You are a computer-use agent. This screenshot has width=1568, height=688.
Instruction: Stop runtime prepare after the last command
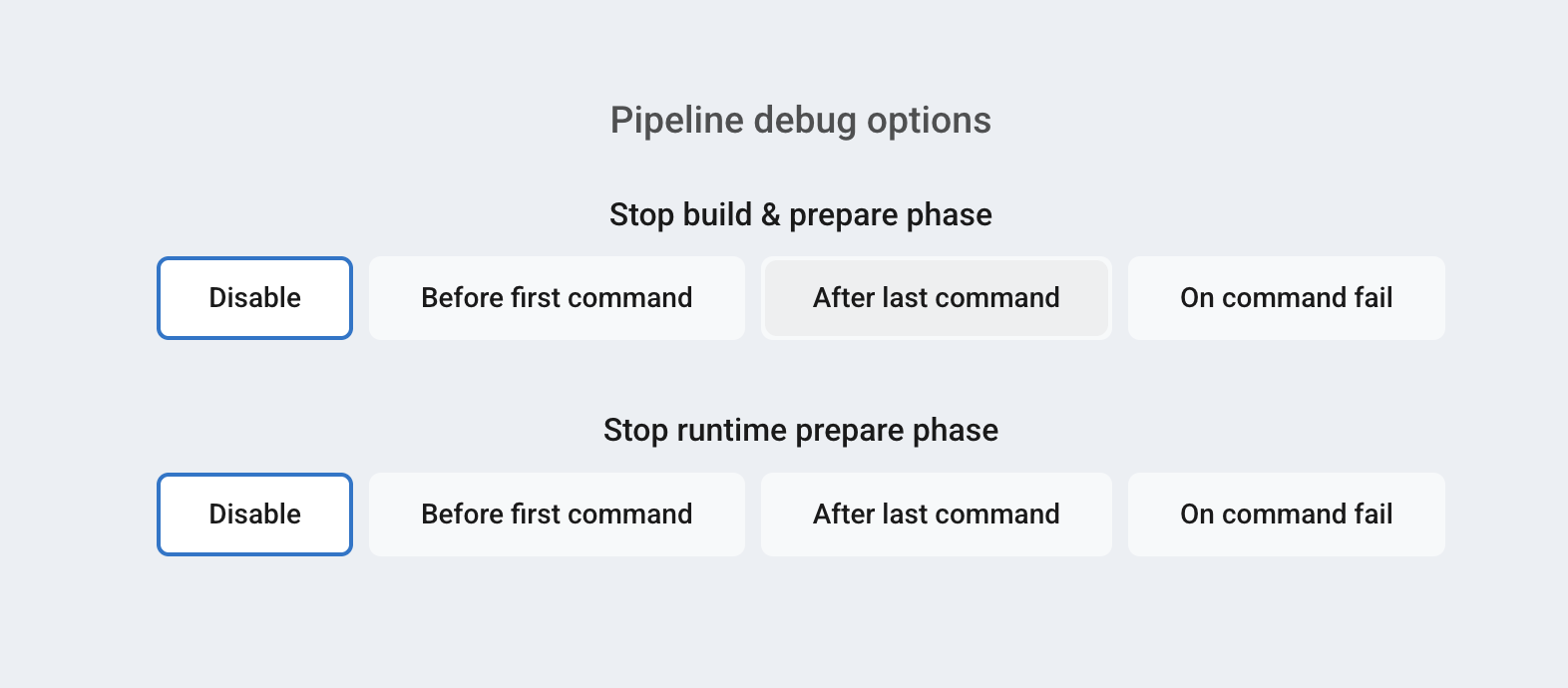tap(936, 515)
